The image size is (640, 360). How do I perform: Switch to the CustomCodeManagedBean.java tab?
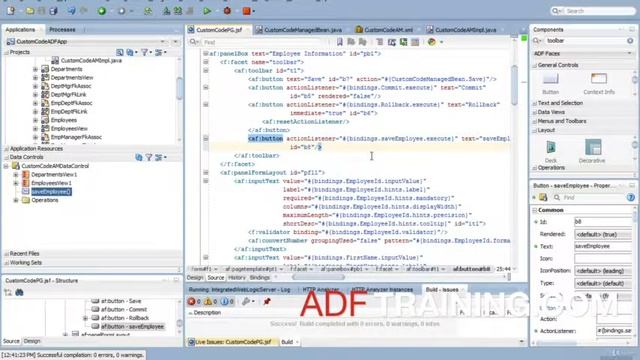pos(302,30)
